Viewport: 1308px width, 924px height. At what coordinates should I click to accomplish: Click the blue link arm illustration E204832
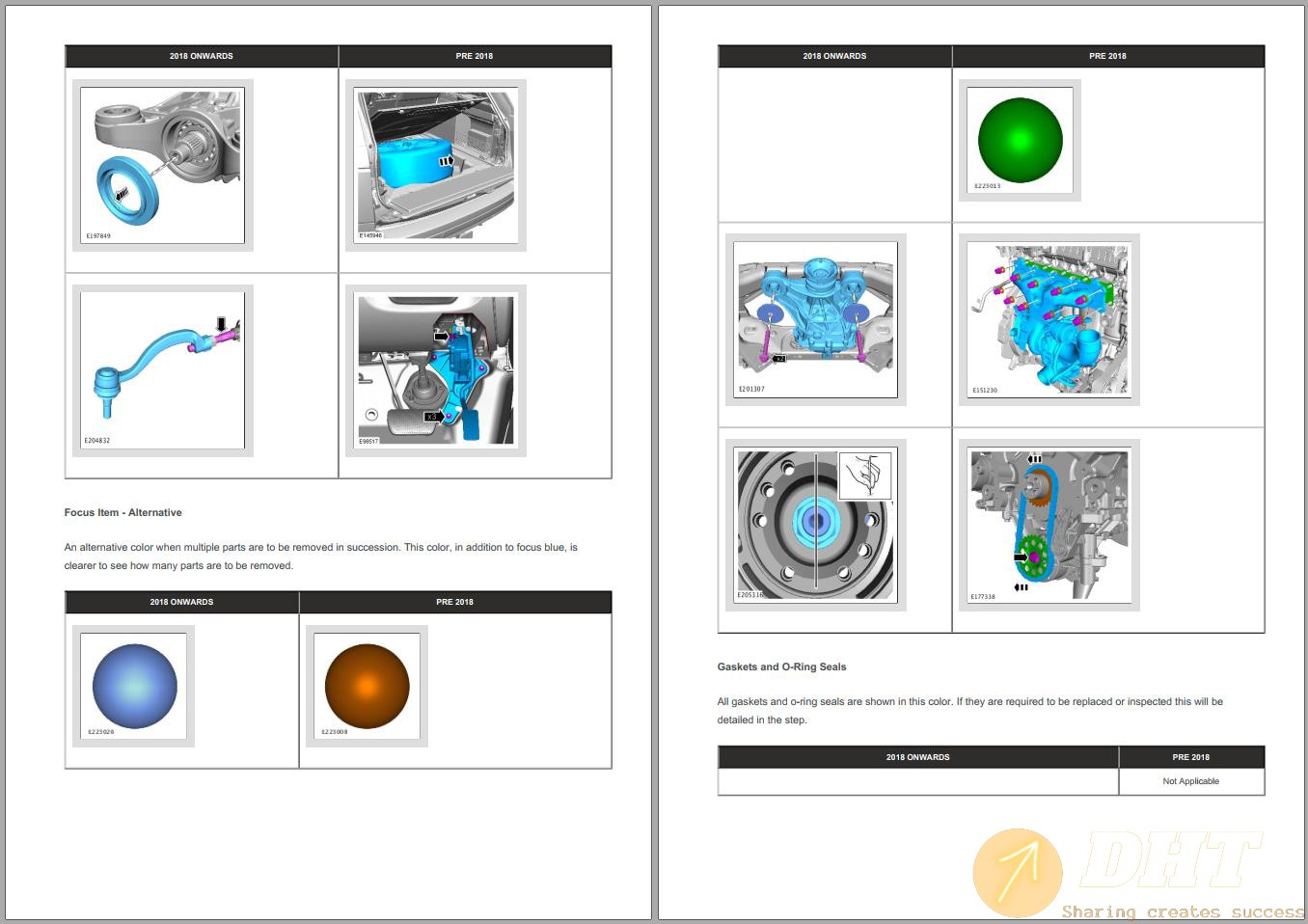click(x=162, y=370)
